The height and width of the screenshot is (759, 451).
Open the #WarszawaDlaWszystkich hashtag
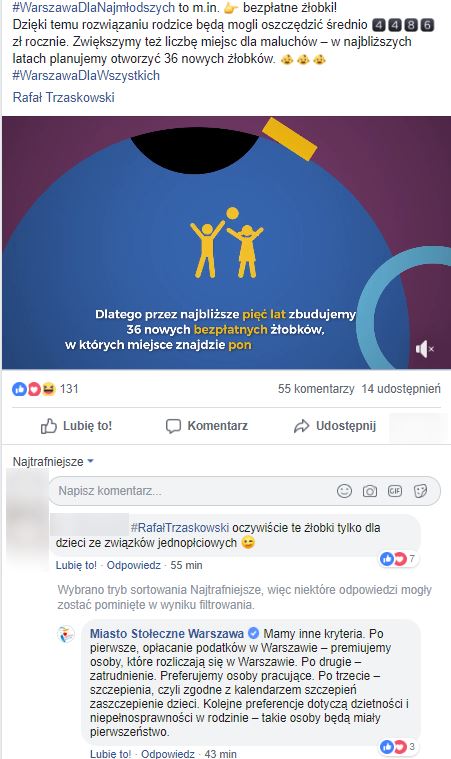pos(86,76)
